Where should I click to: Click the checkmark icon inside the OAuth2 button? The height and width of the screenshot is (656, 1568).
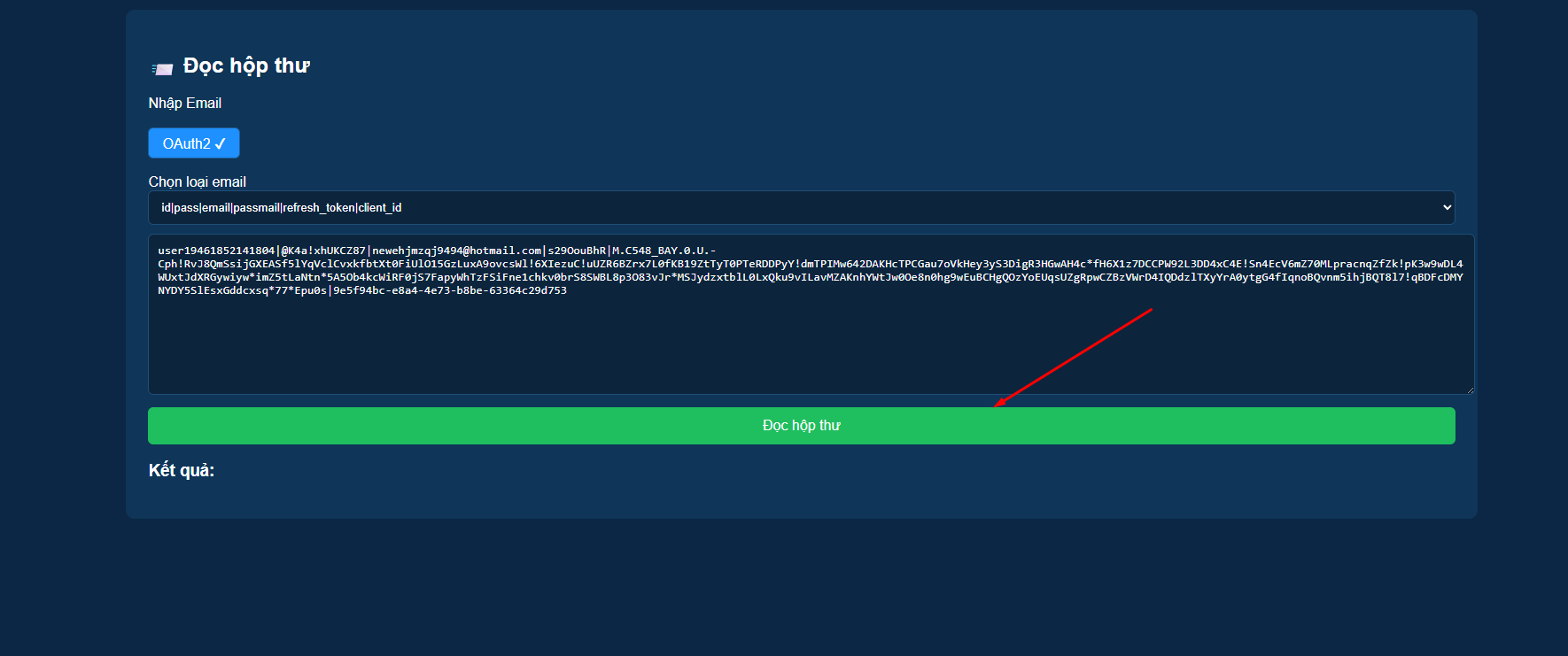pos(221,143)
